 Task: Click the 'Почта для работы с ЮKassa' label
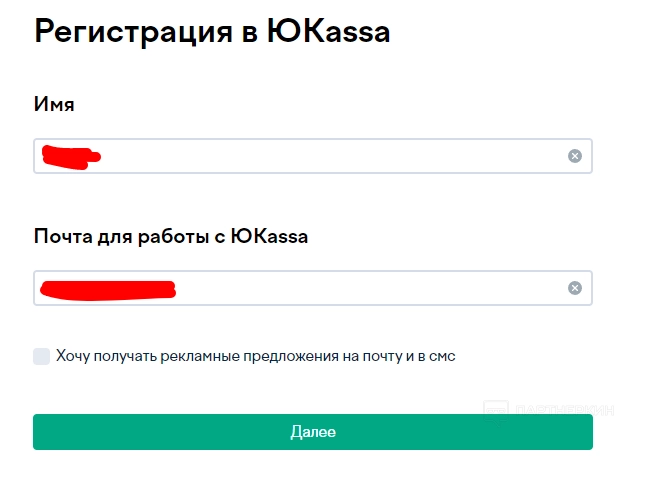click(x=171, y=237)
